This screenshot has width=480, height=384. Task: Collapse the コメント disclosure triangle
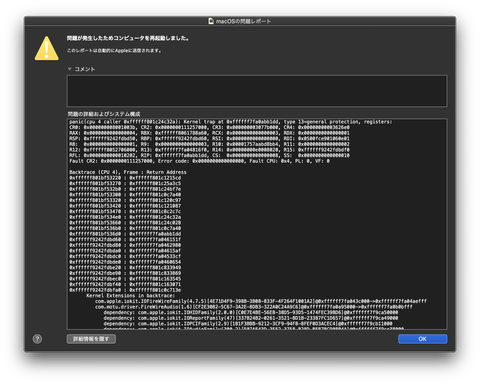point(70,69)
